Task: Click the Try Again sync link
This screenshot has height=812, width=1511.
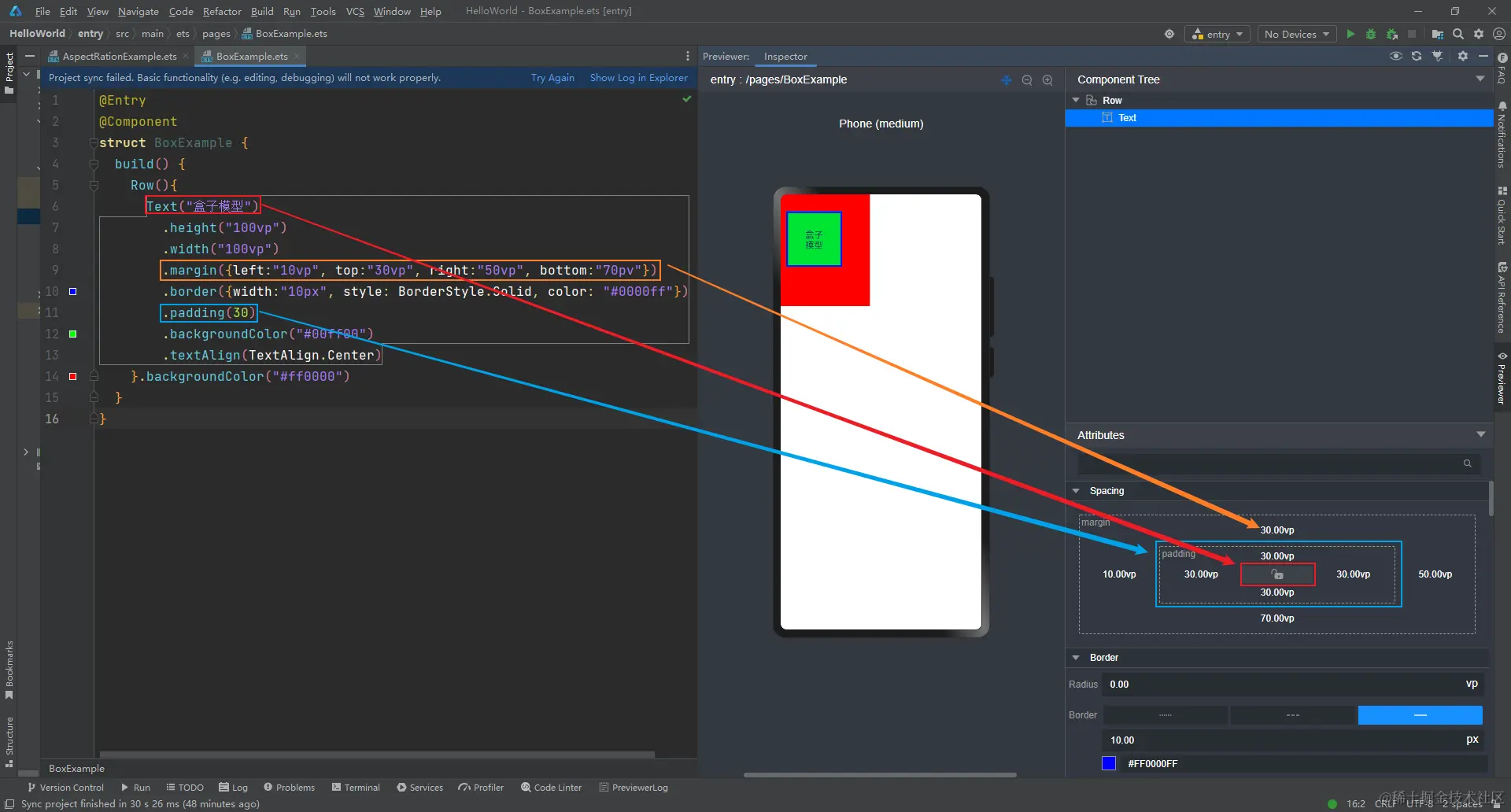Action: pyautogui.click(x=552, y=77)
